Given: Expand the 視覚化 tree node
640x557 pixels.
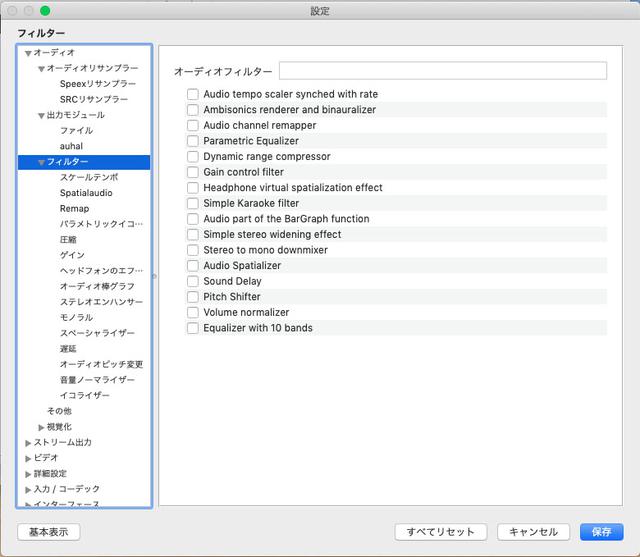Looking at the screenshot, I should tap(41, 427).
